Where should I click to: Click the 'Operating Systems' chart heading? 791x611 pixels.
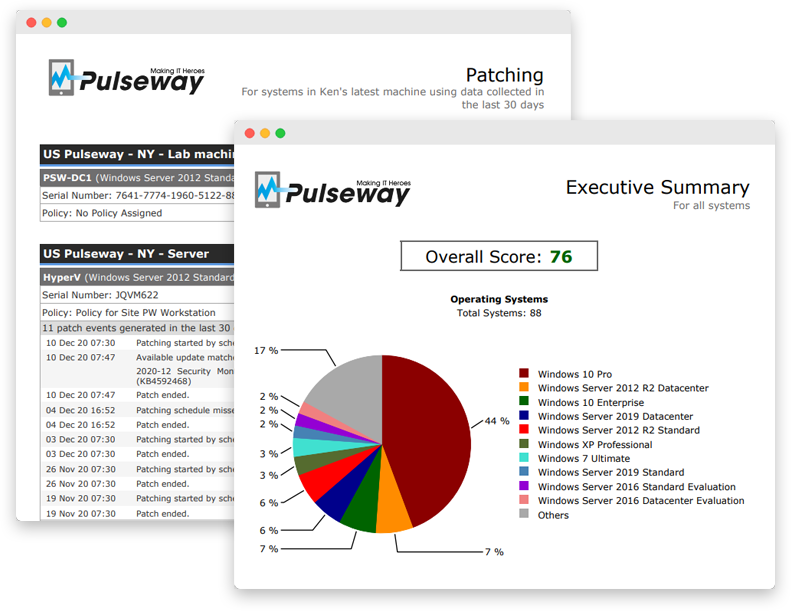coord(499,299)
